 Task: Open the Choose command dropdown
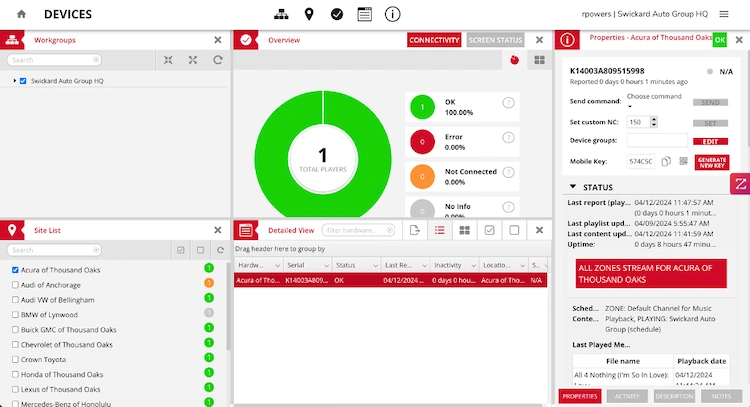[x=654, y=101]
